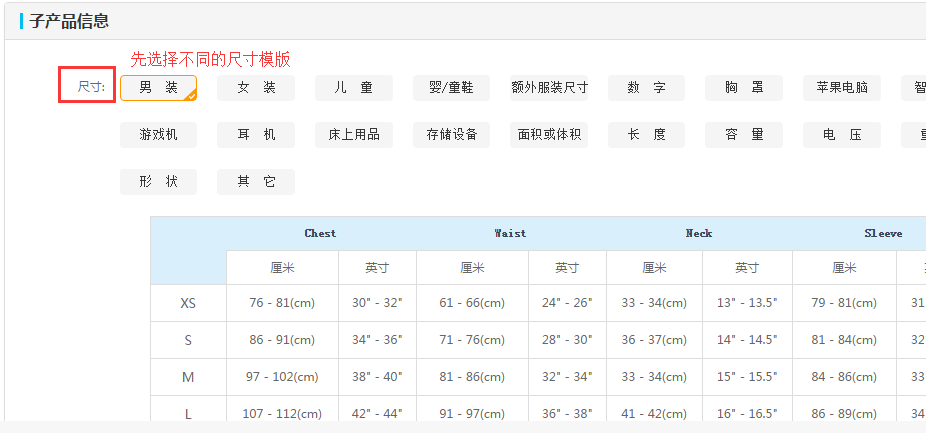Click the XS row label in table

(188, 303)
